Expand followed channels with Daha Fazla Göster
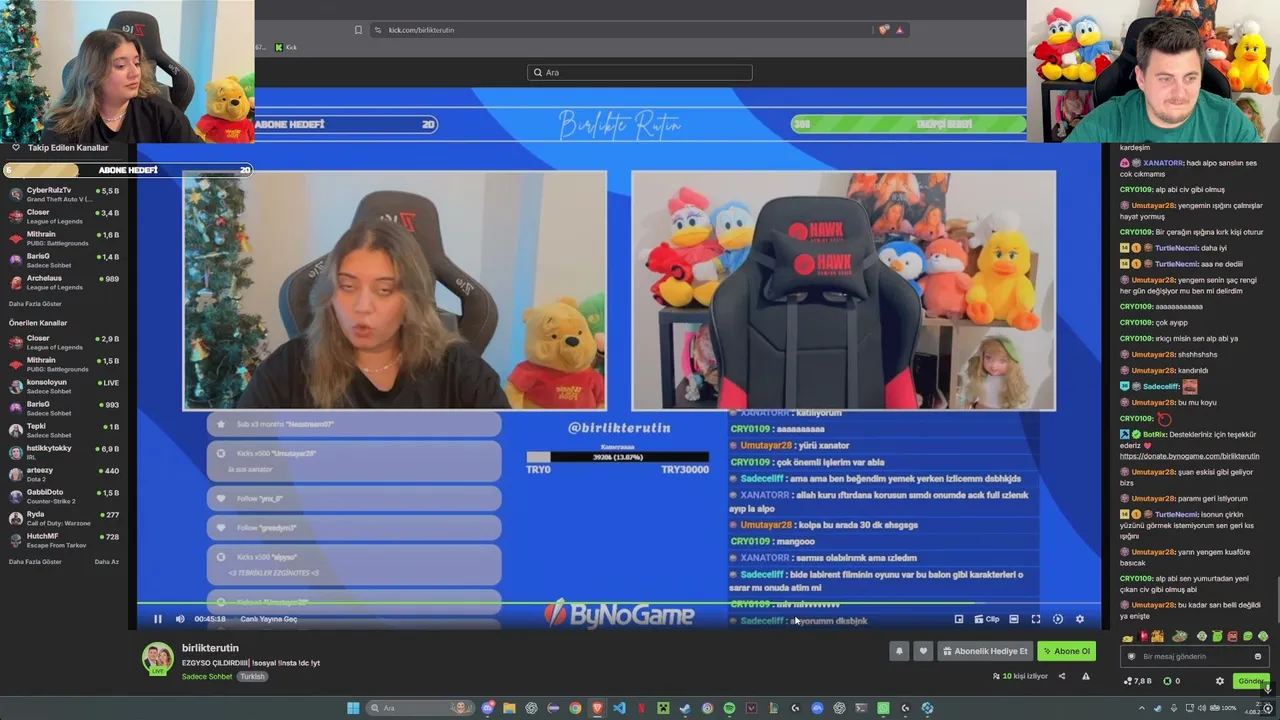The image size is (1280, 720). tap(35, 303)
